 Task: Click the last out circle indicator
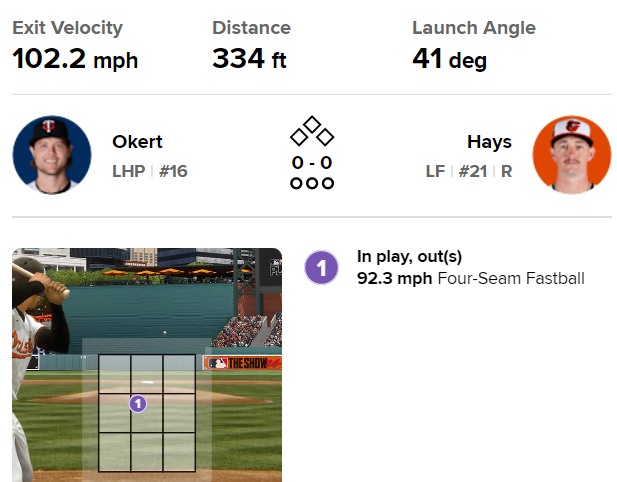click(x=327, y=183)
